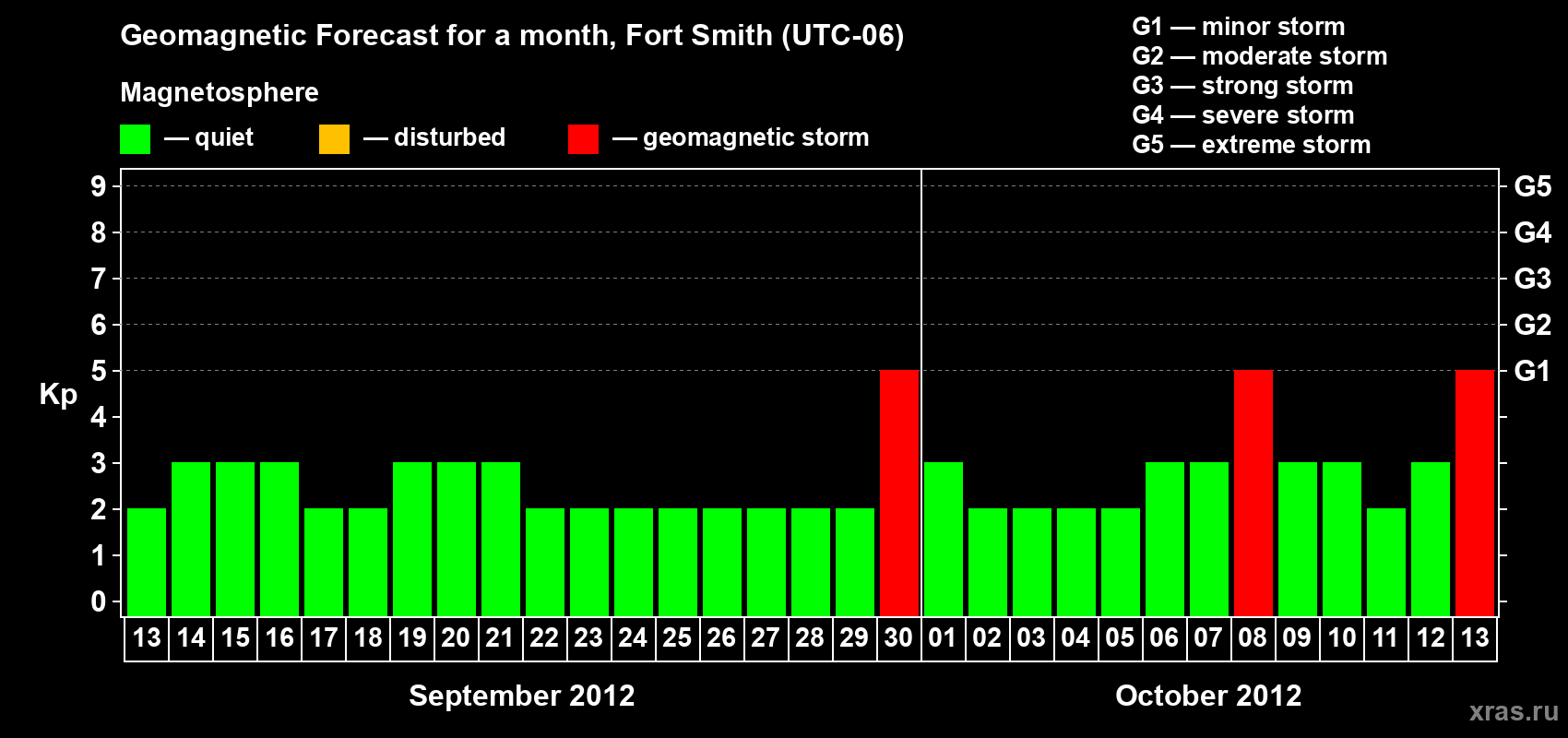Select the green bar for September 17

[324, 562]
